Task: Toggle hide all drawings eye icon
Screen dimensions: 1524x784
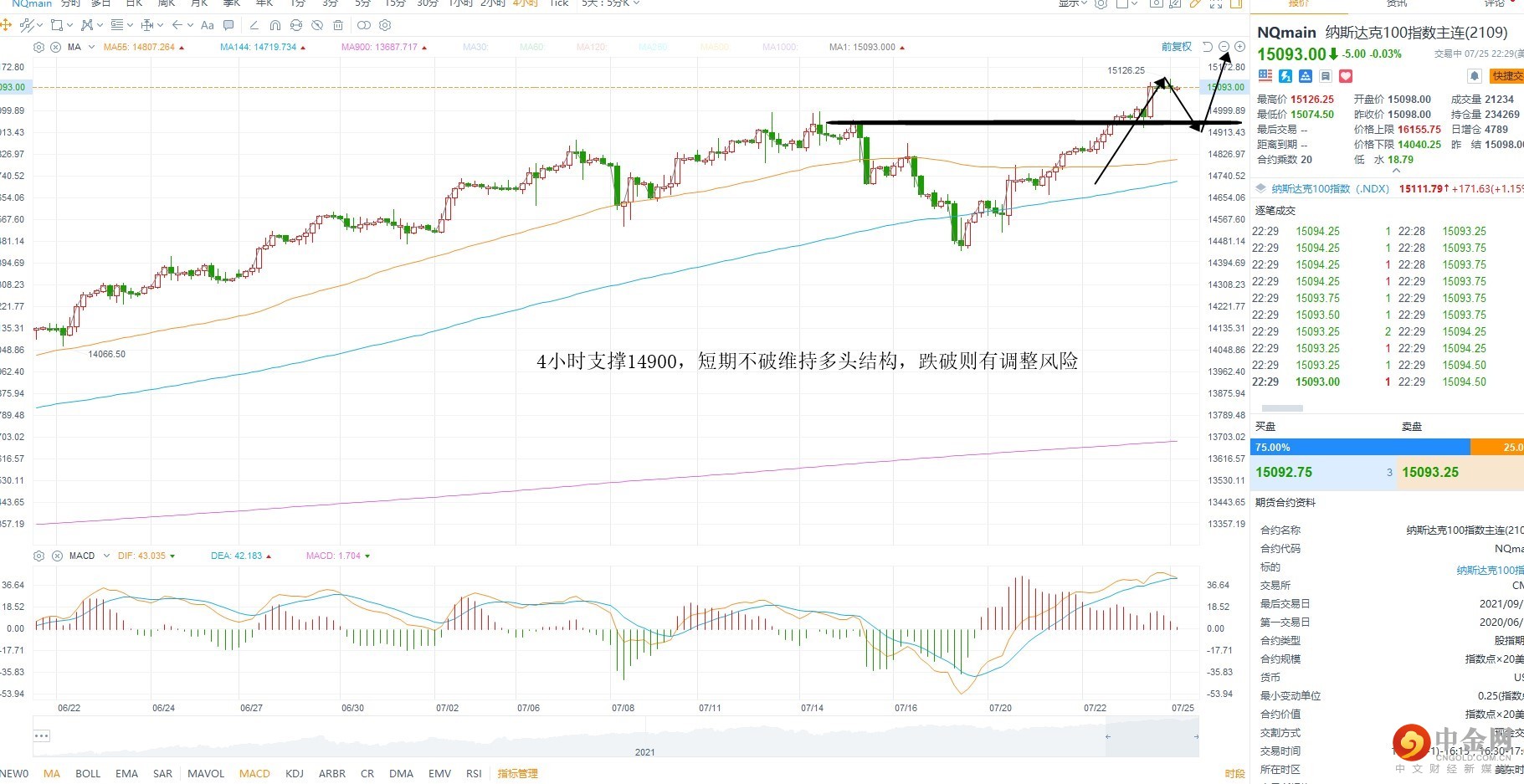Action: (317, 25)
